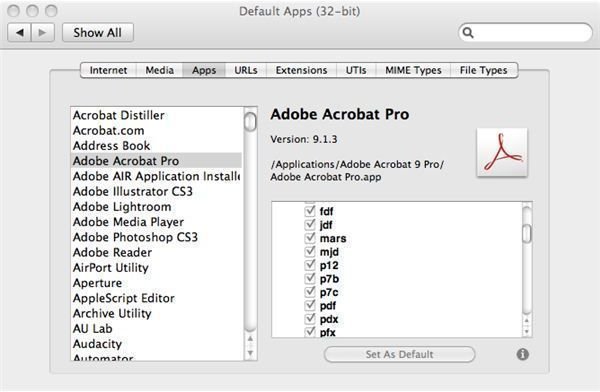Select AirPort Utility in the list
Viewport: 600px width, 392px height.
[x=157, y=268]
